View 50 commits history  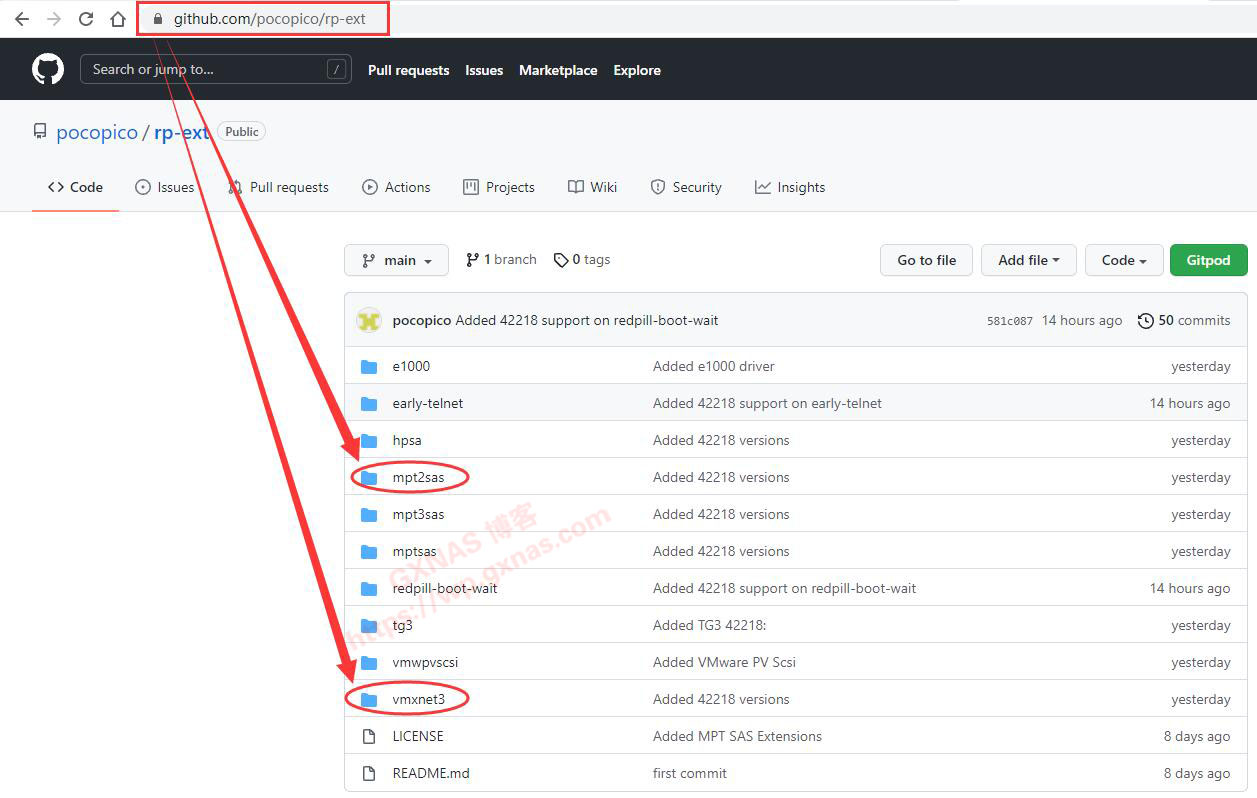[x=1184, y=320]
